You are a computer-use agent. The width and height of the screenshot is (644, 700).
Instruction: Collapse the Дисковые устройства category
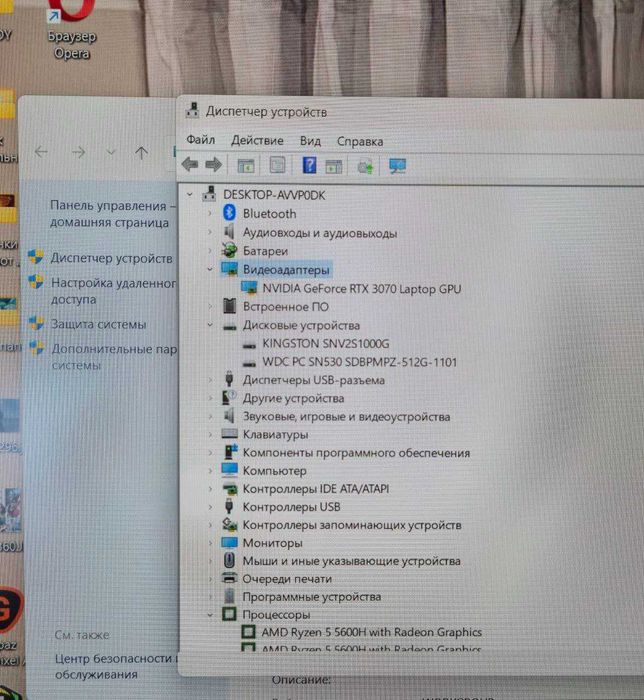click(210, 325)
